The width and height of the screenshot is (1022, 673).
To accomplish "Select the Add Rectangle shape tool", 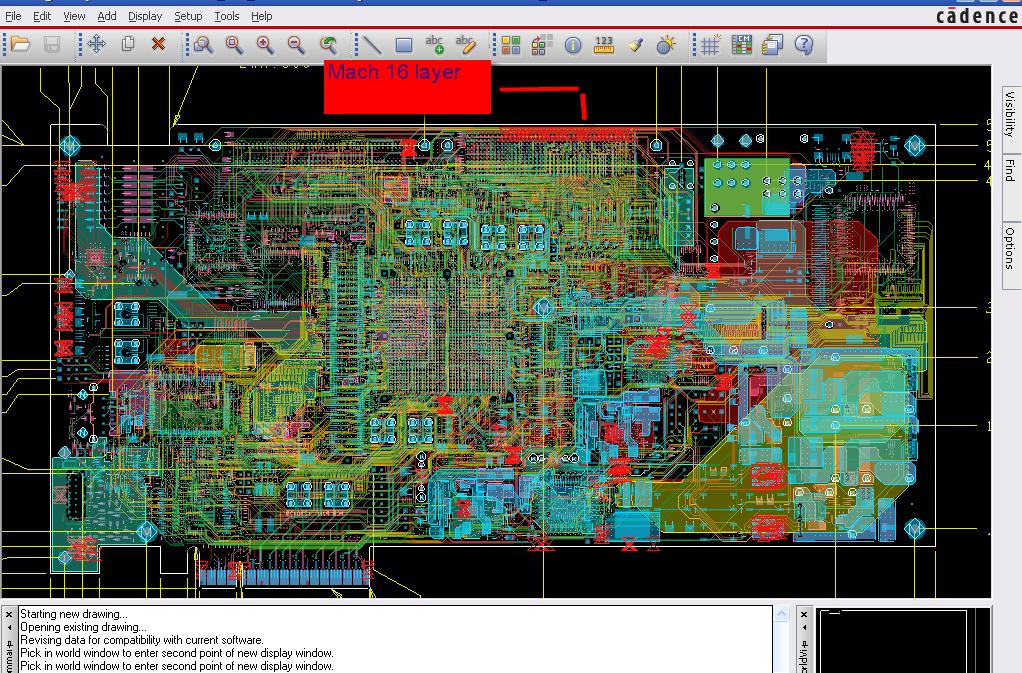I will 404,44.
